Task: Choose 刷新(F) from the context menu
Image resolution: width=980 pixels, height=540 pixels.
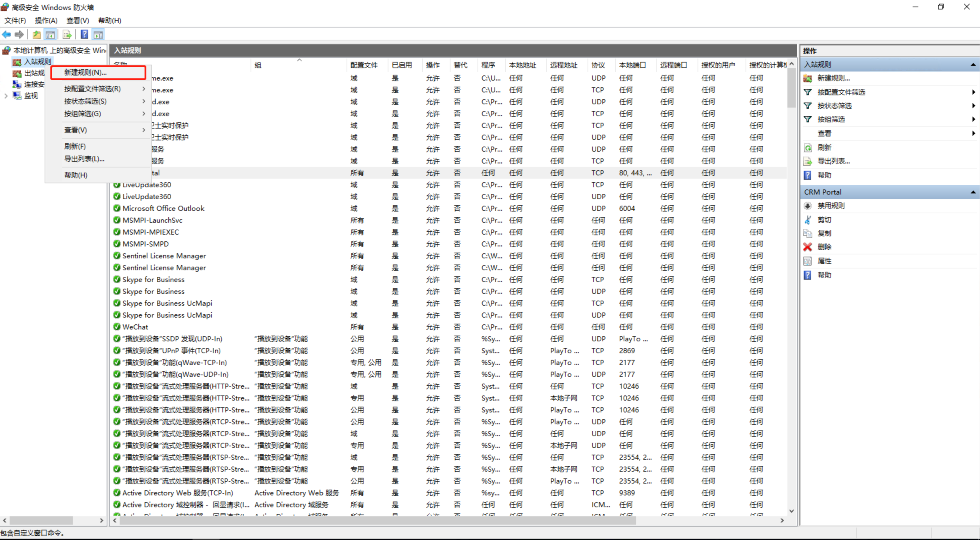Action: (x=98, y=146)
